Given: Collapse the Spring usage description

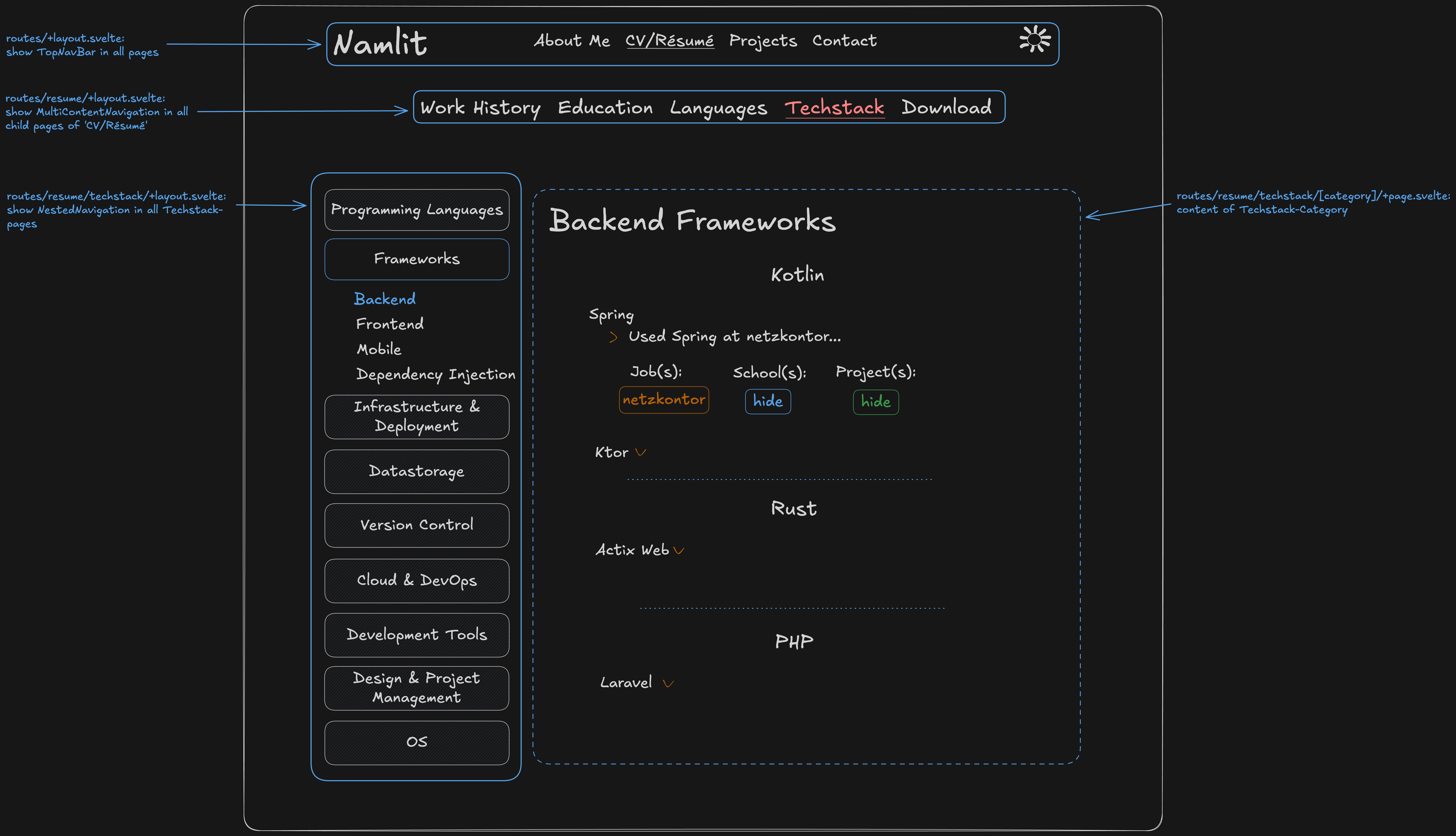Looking at the screenshot, I should click(x=613, y=337).
